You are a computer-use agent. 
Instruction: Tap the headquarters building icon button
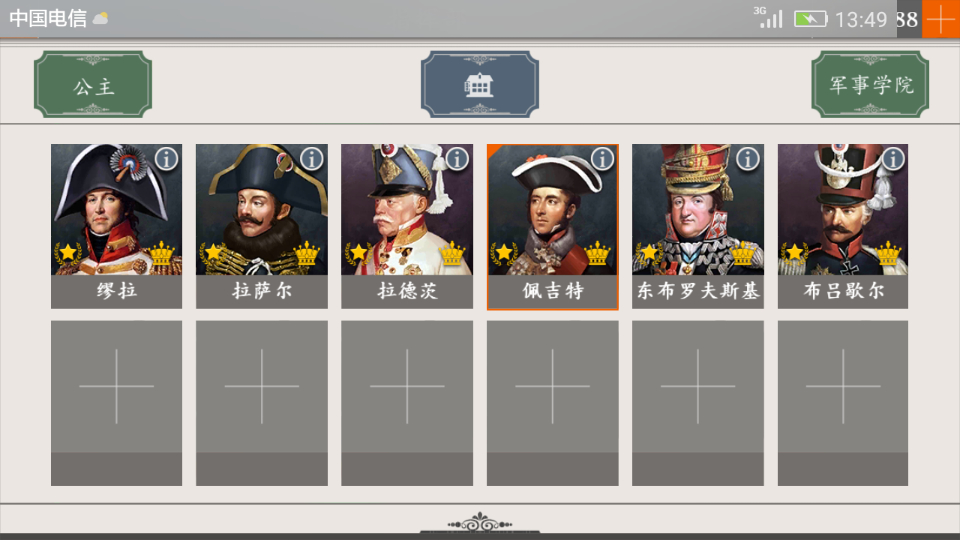click(479, 84)
